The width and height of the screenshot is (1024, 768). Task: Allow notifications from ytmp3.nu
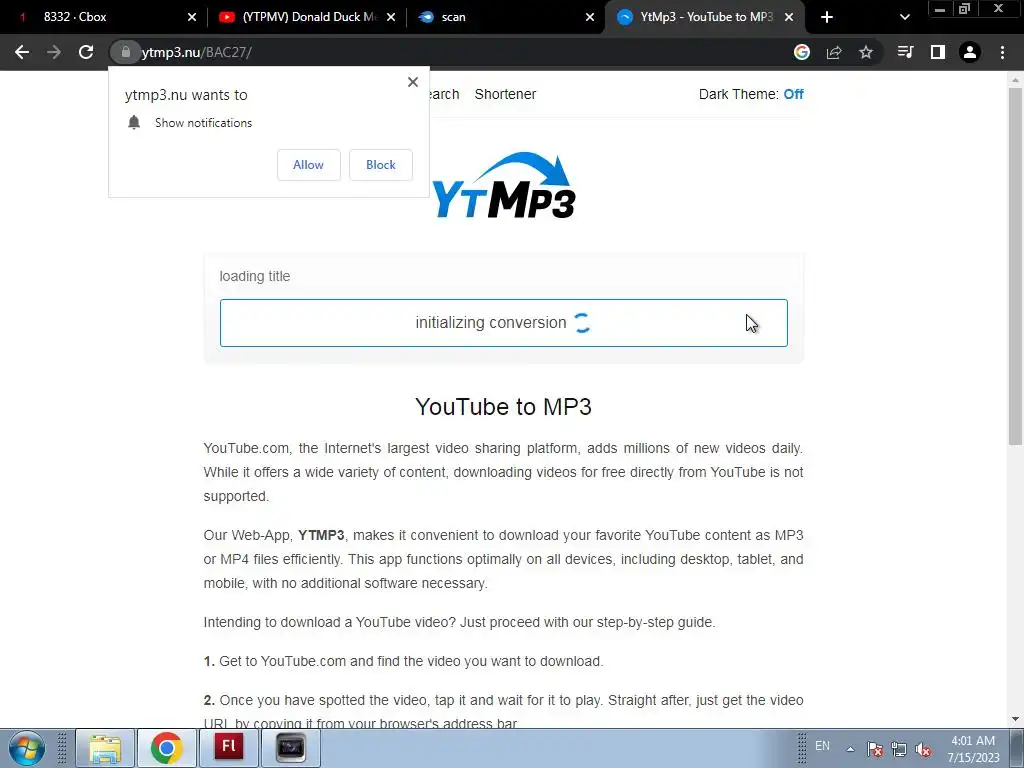click(x=308, y=165)
